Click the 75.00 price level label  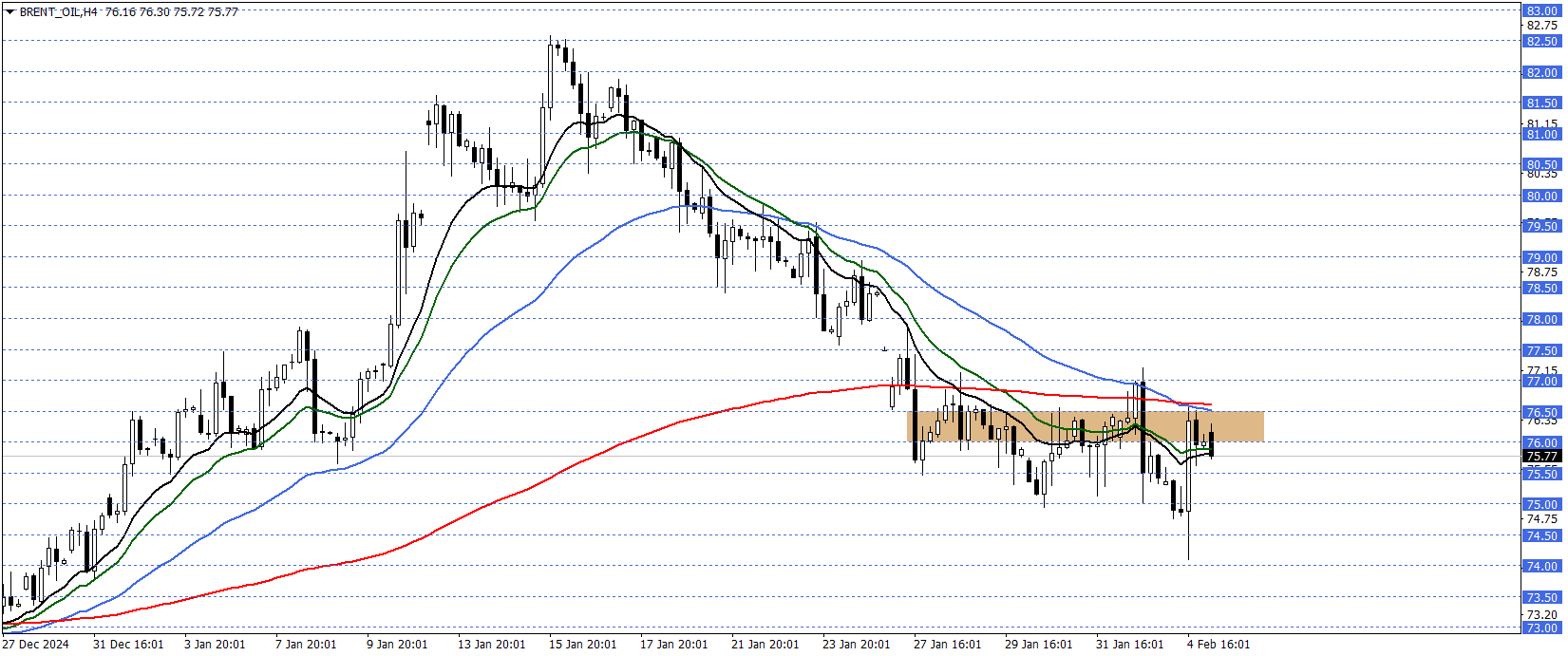[x=1541, y=504]
